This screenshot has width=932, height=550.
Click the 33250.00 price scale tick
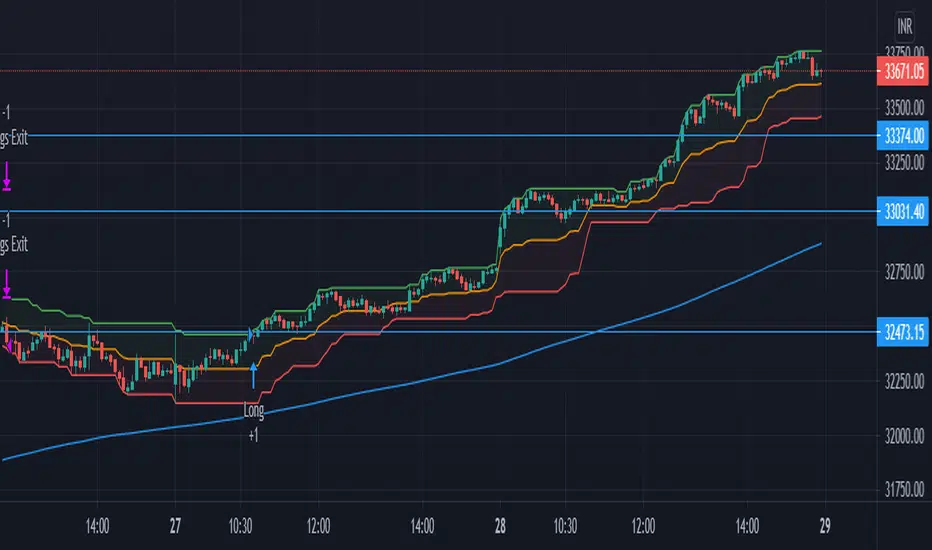pos(902,162)
